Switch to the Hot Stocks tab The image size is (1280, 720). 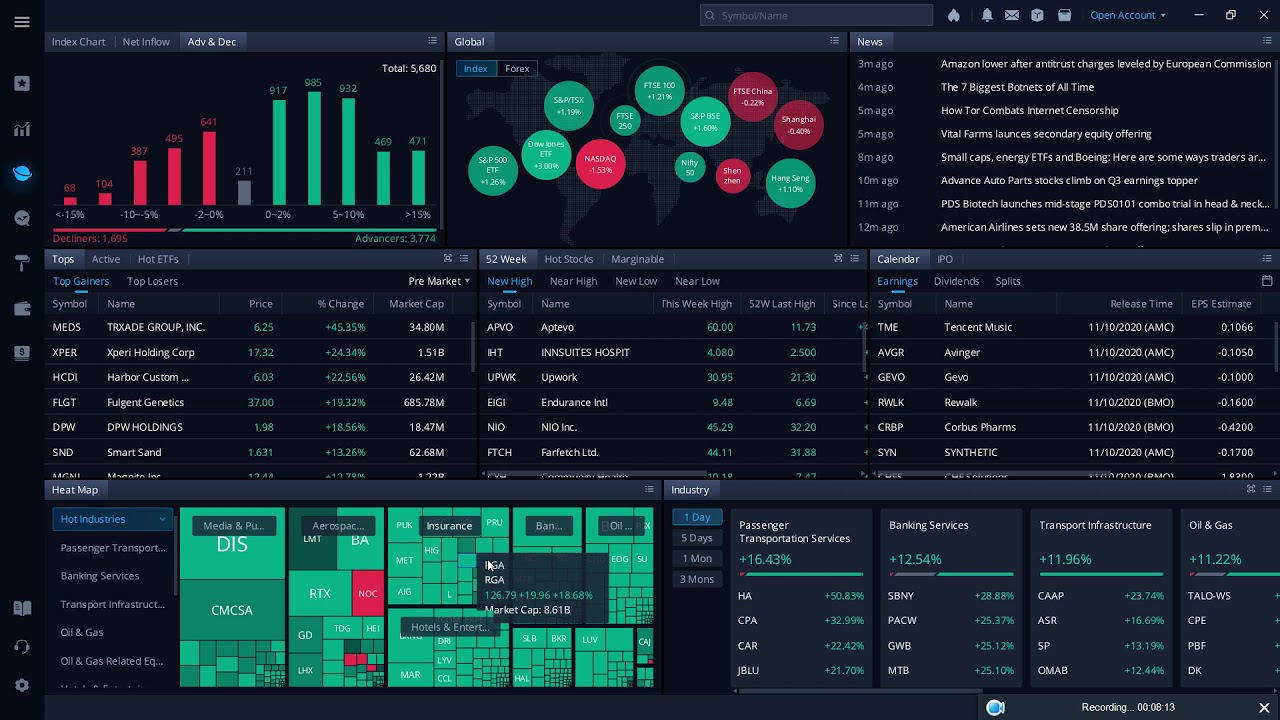(569, 259)
